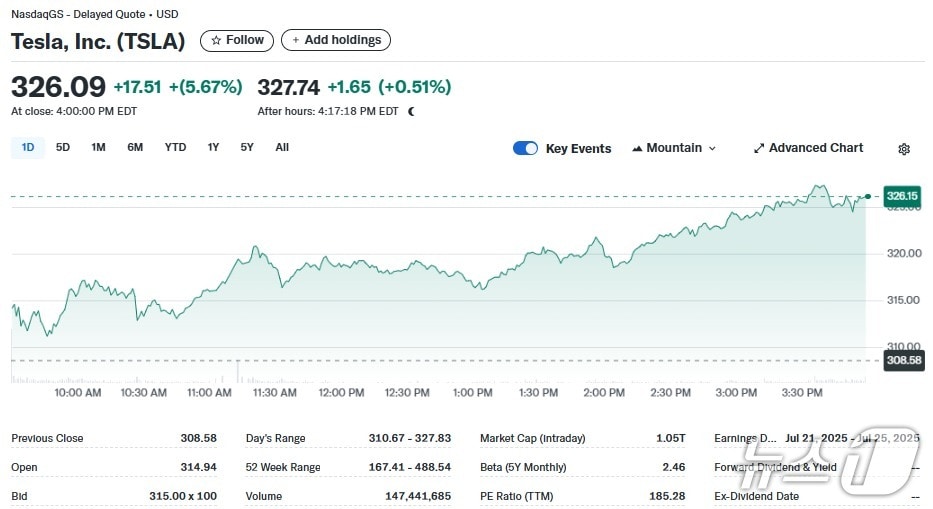Click the after-hours moon icon

[411, 111]
